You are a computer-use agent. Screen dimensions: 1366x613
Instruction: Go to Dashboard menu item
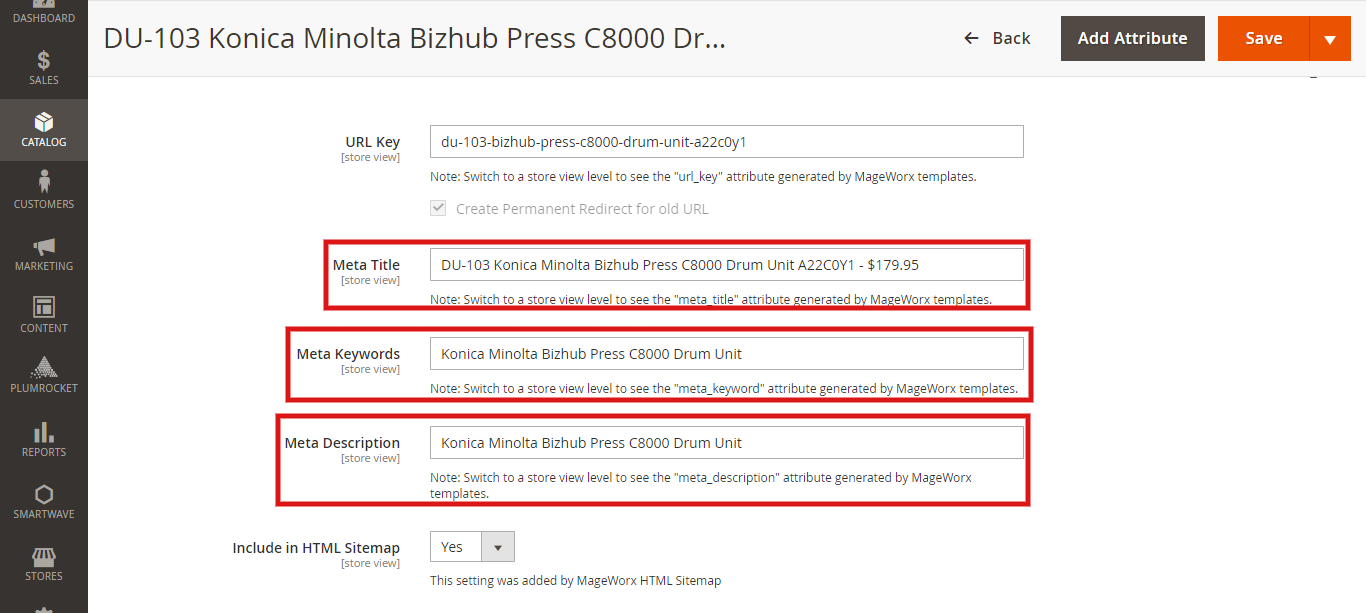point(44,14)
